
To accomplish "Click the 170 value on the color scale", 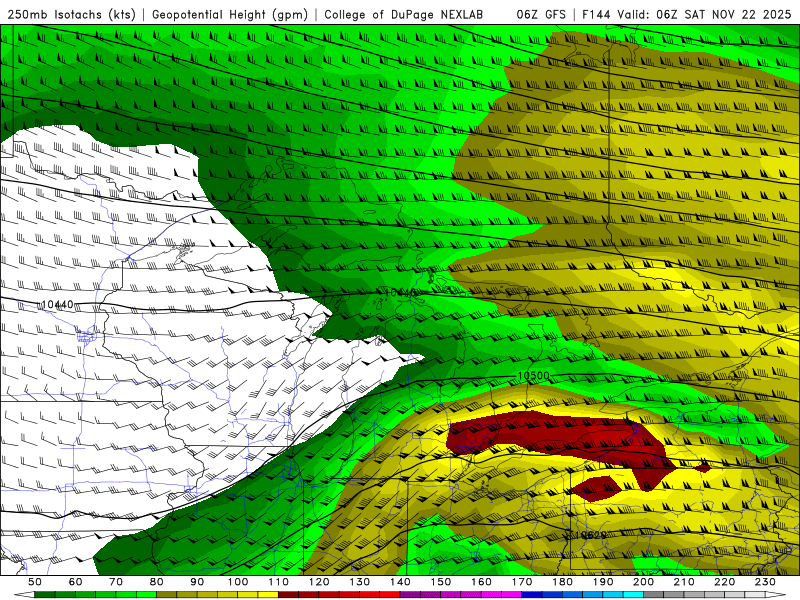I will tap(522, 582).
